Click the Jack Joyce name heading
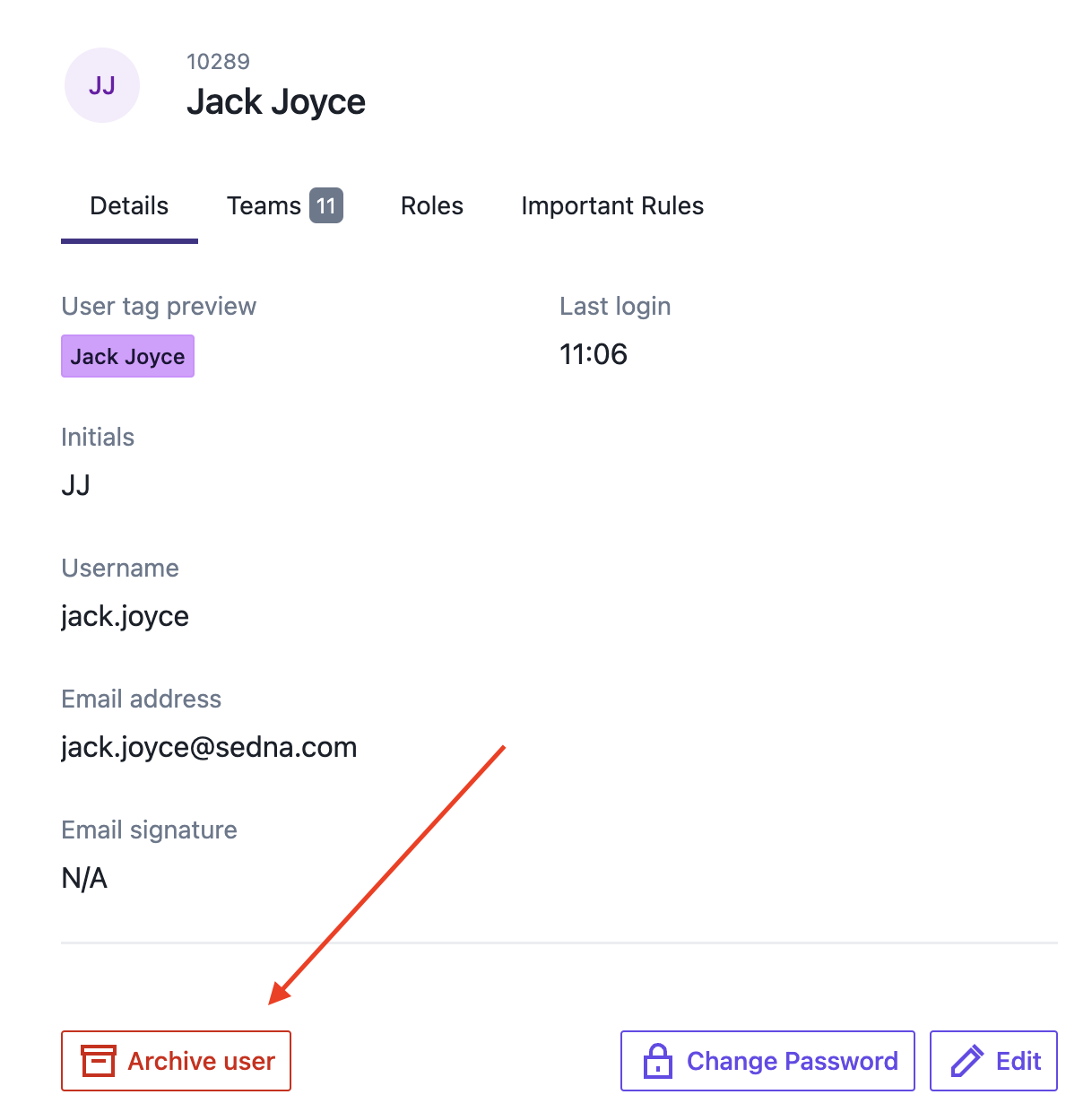Viewport: 1092px width, 1112px height. (x=276, y=102)
